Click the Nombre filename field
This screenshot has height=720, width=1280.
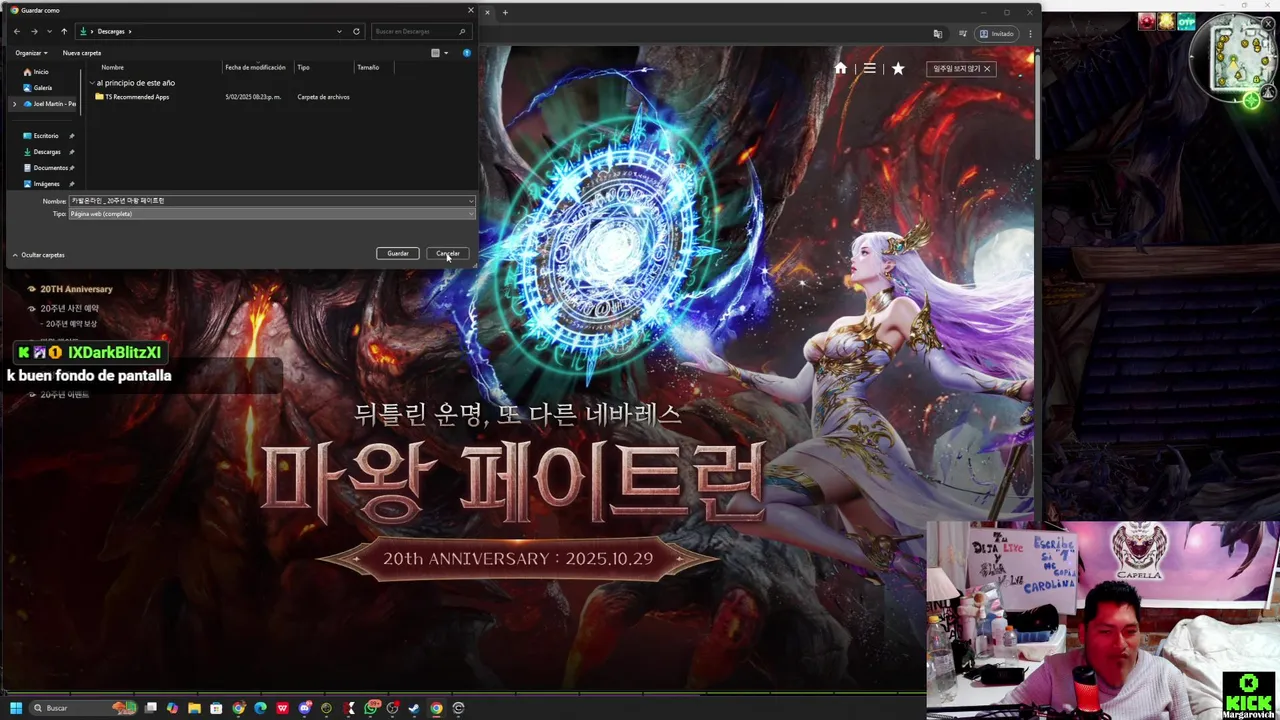click(x=268, y=201)
